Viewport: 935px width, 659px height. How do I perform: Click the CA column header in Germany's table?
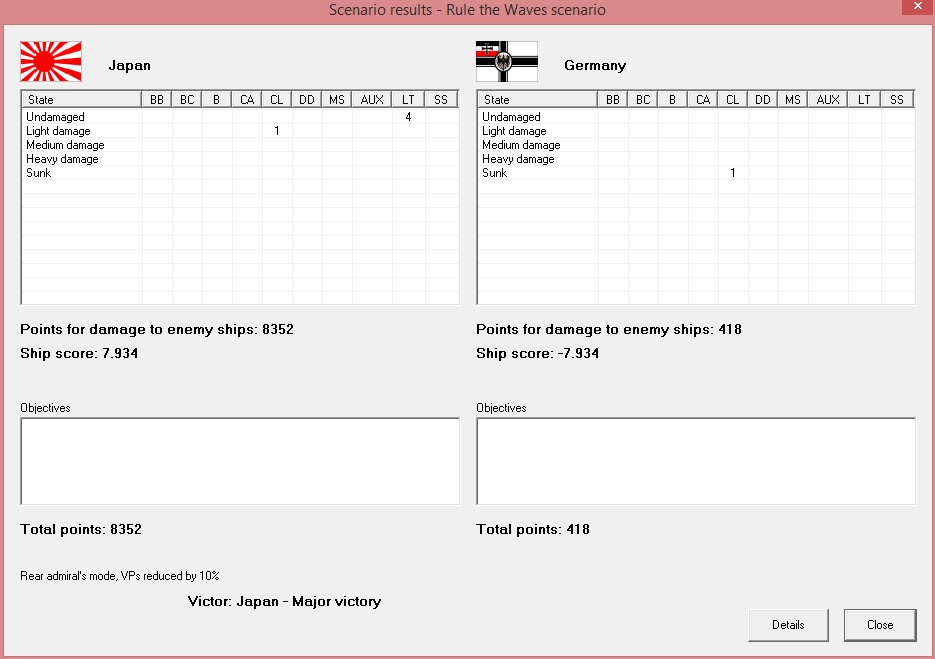pyautogui.click(x=703, y=100)
